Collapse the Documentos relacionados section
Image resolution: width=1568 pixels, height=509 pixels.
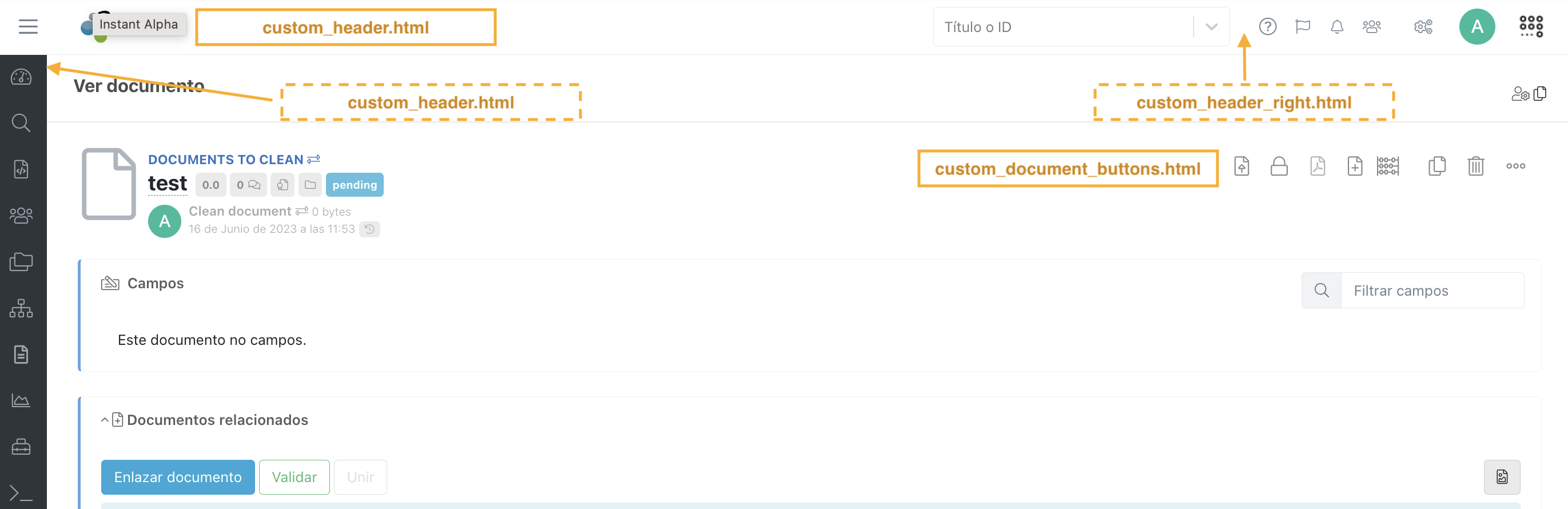pyautogui.click(x=104, y=420)
